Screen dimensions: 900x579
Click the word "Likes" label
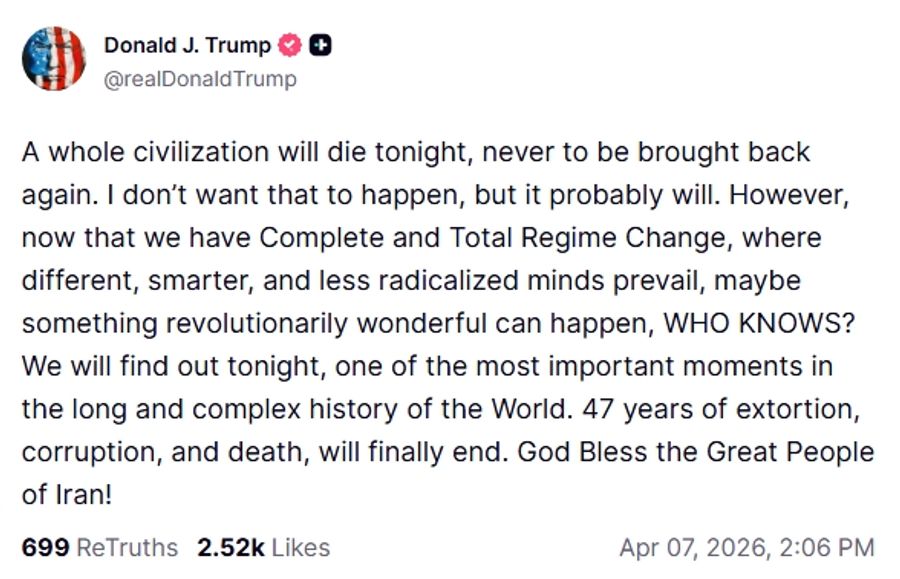tap(301, 547)
